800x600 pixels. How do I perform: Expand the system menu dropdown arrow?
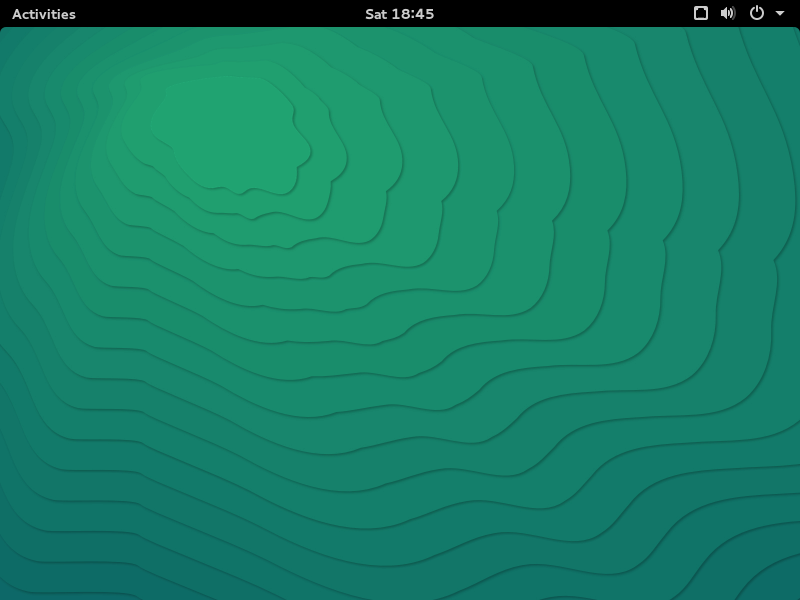[x=780, y=14]
